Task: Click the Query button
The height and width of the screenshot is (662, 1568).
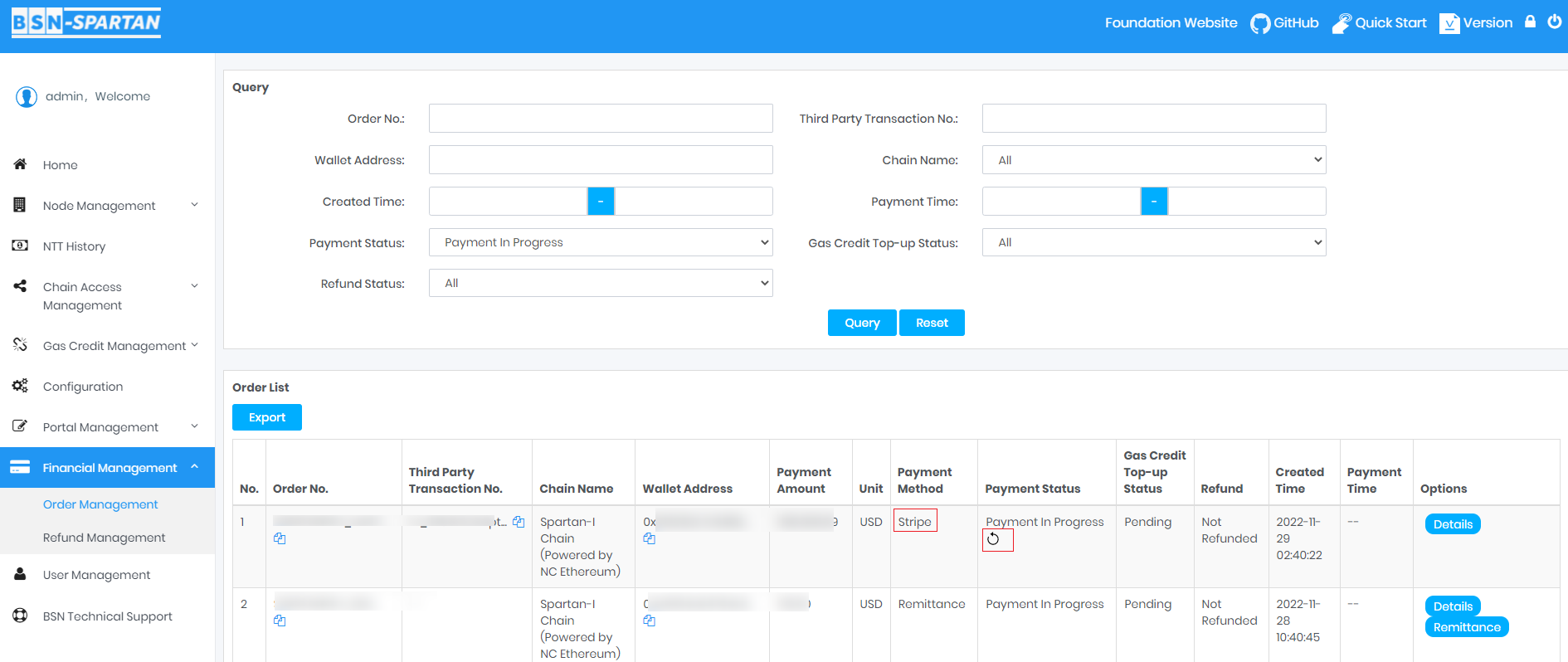Action: coord(861,323)
